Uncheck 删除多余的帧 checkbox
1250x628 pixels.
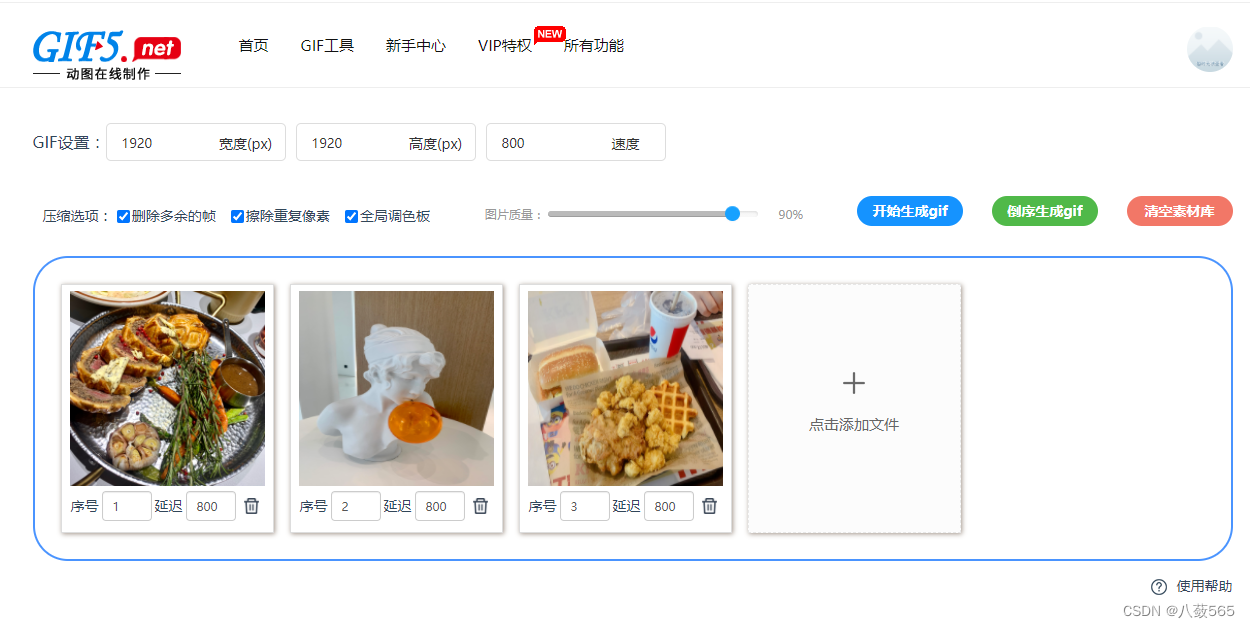tap(124, 216)
